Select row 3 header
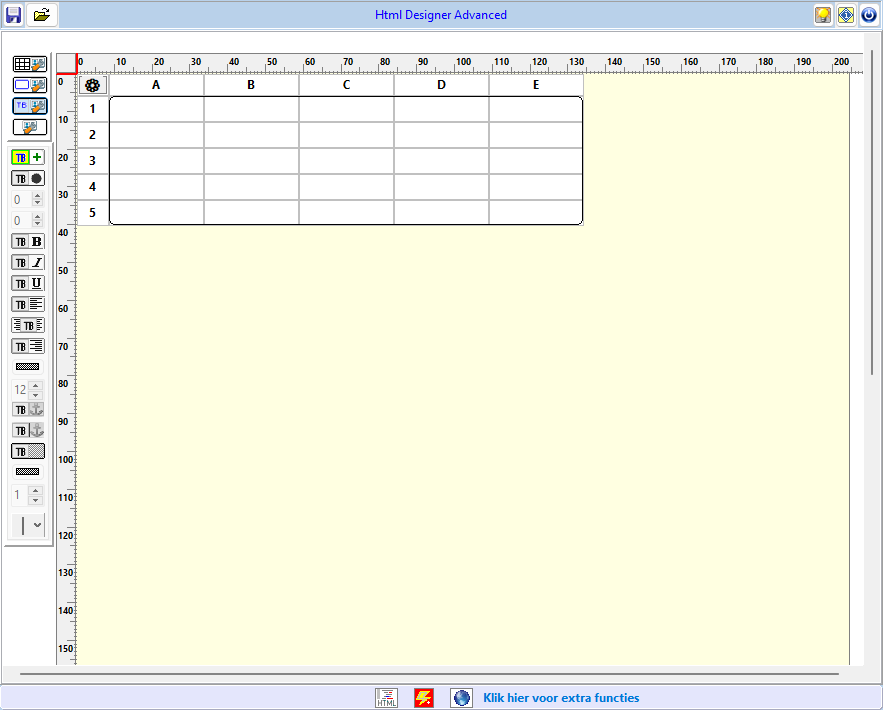The image size is (883, 710). click(92, 161)
